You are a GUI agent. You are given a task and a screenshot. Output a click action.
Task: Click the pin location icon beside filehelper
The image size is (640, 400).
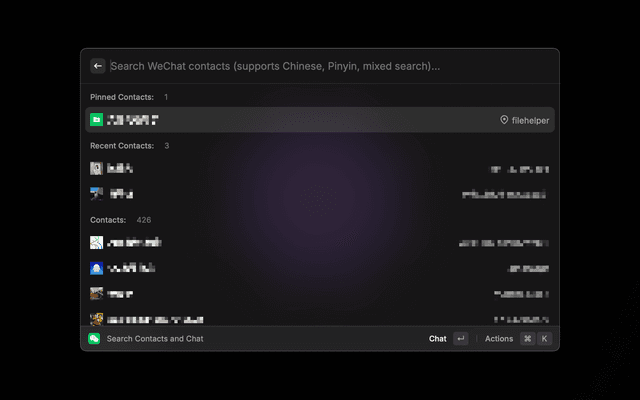(504, 120)
